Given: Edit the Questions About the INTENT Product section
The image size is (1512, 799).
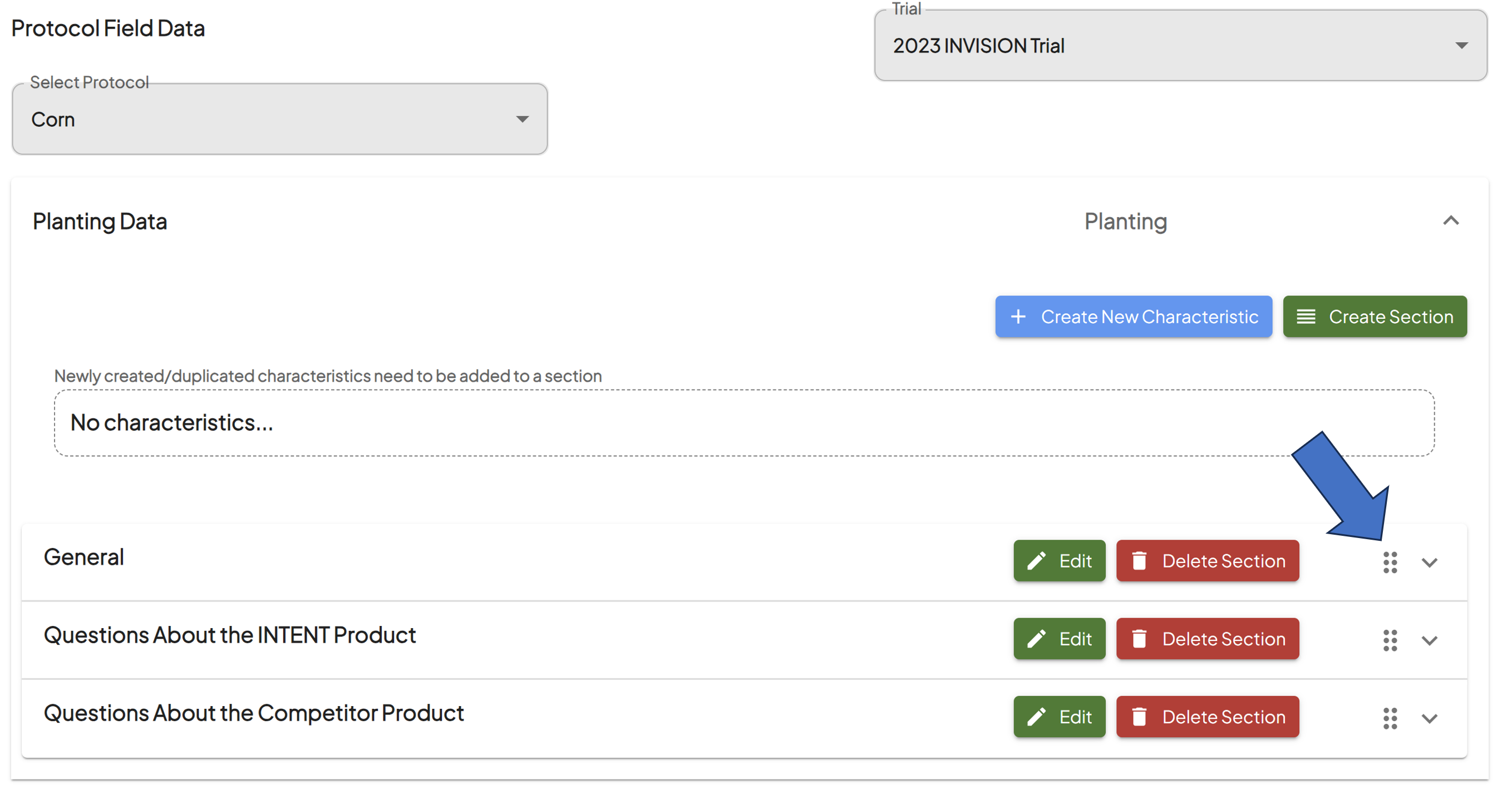Looking at the screenshot, I should point(1060,639).
